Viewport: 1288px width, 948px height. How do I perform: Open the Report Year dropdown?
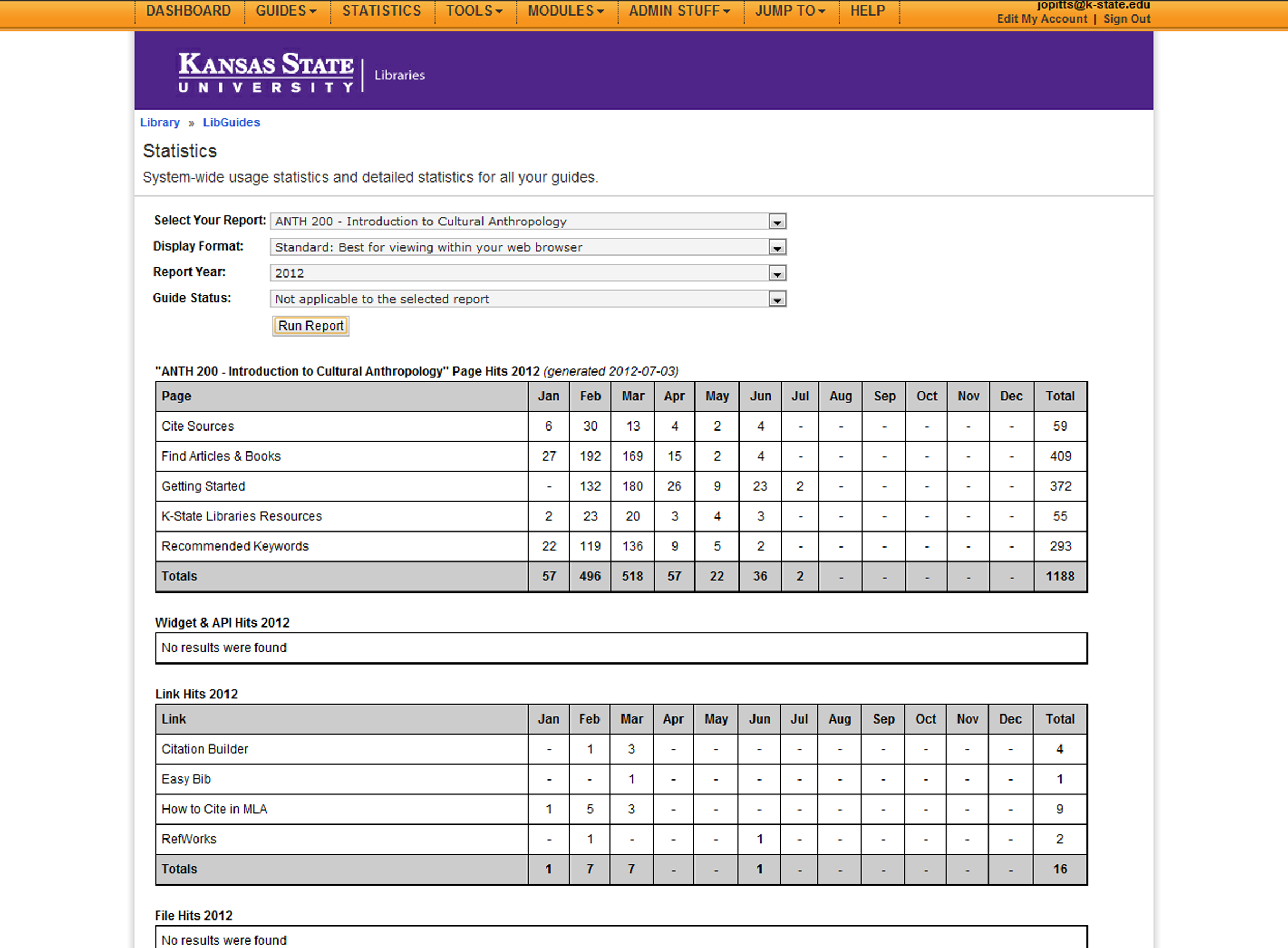[x=528, y=273]
